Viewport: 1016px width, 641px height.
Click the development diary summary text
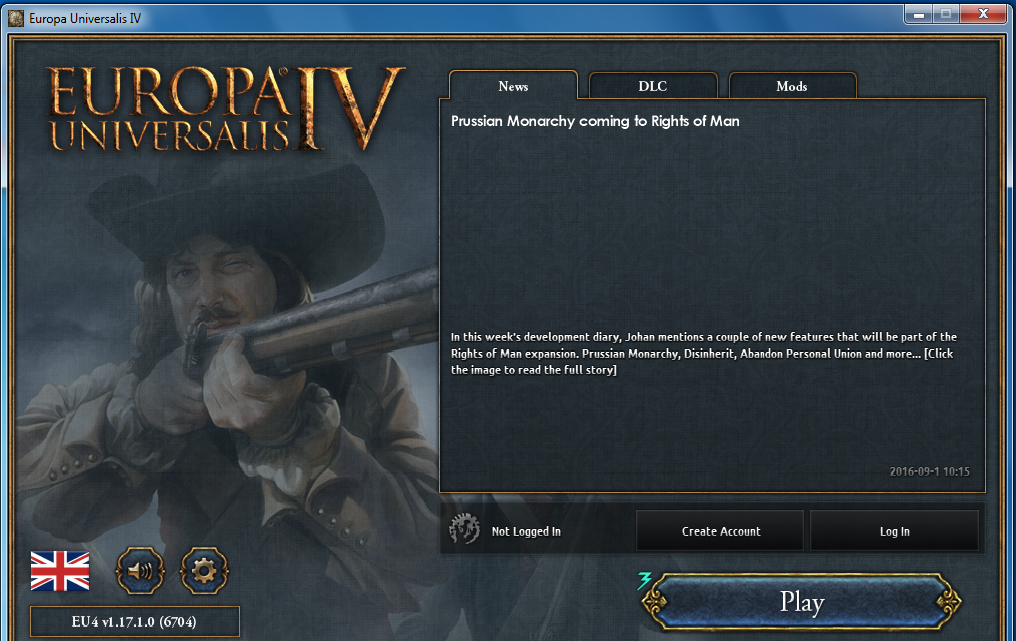[x=704, y=353]
